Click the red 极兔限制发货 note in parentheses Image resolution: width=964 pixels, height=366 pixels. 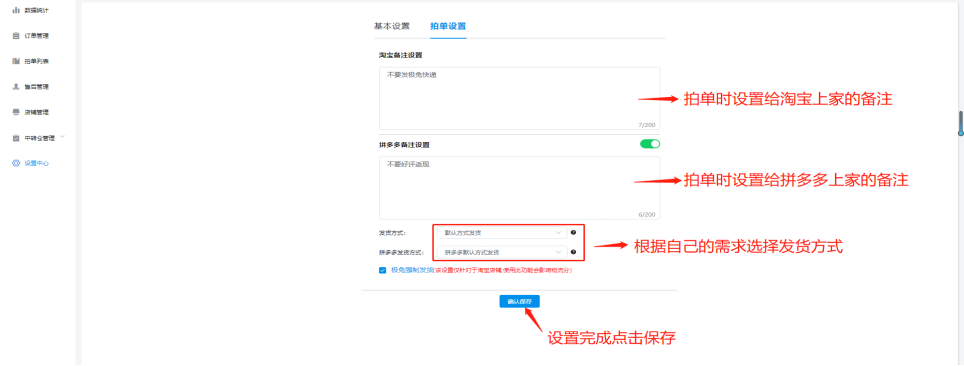[x=502, y=270]
